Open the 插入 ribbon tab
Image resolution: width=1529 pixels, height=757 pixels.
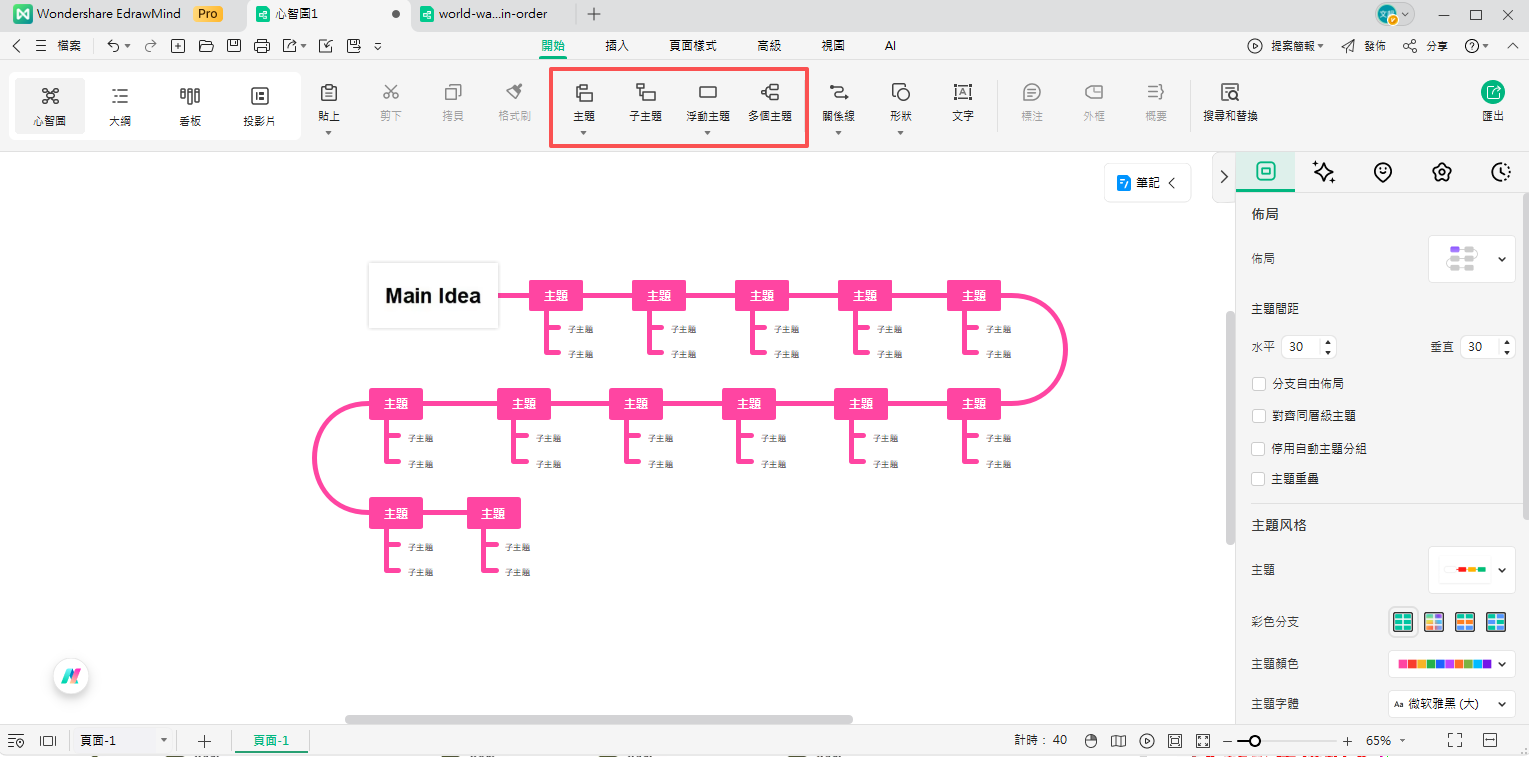[x=617, y=46]
